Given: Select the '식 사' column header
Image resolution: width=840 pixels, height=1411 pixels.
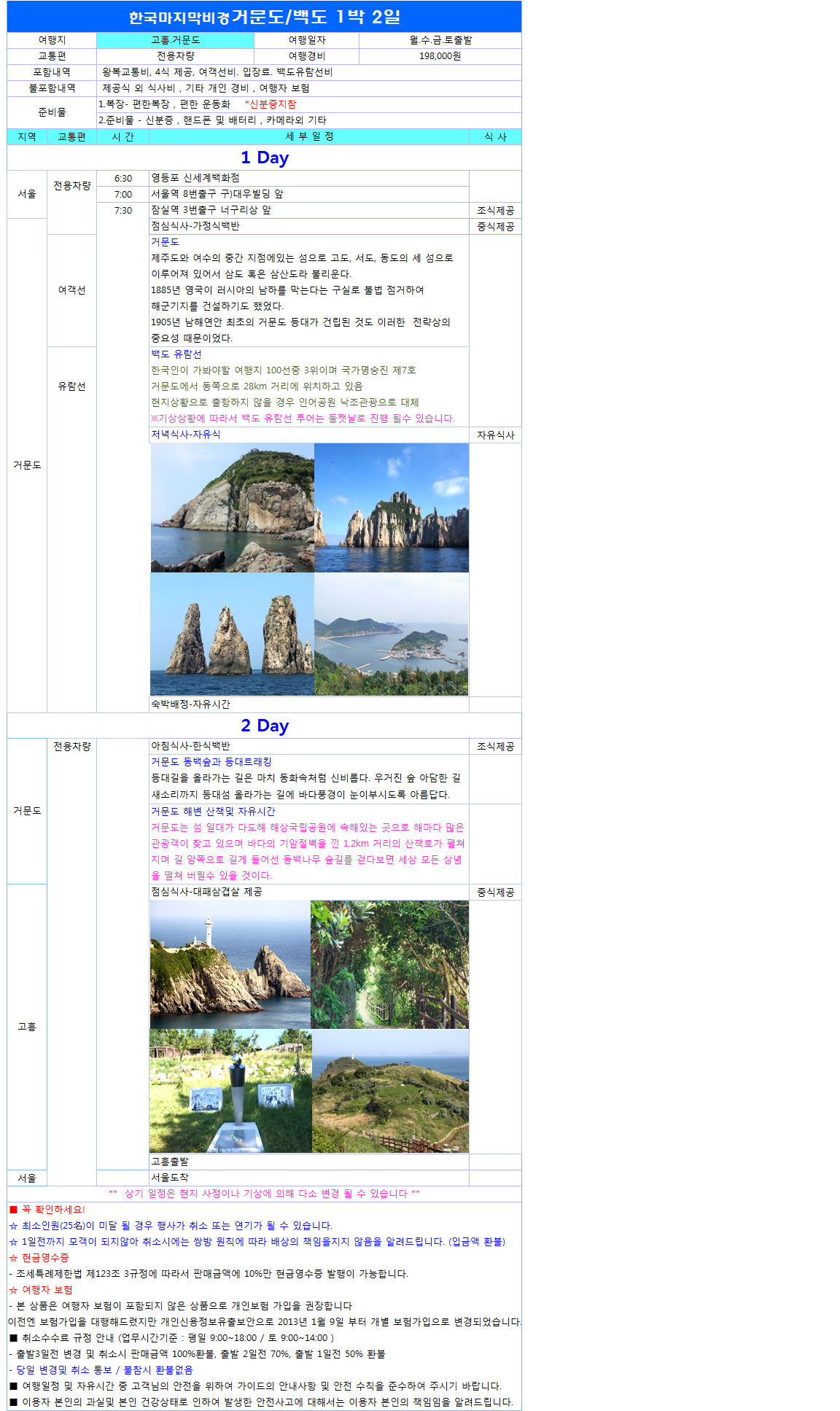Looking at the screenshot, I should pyautogui.click(x=496, y=136).
